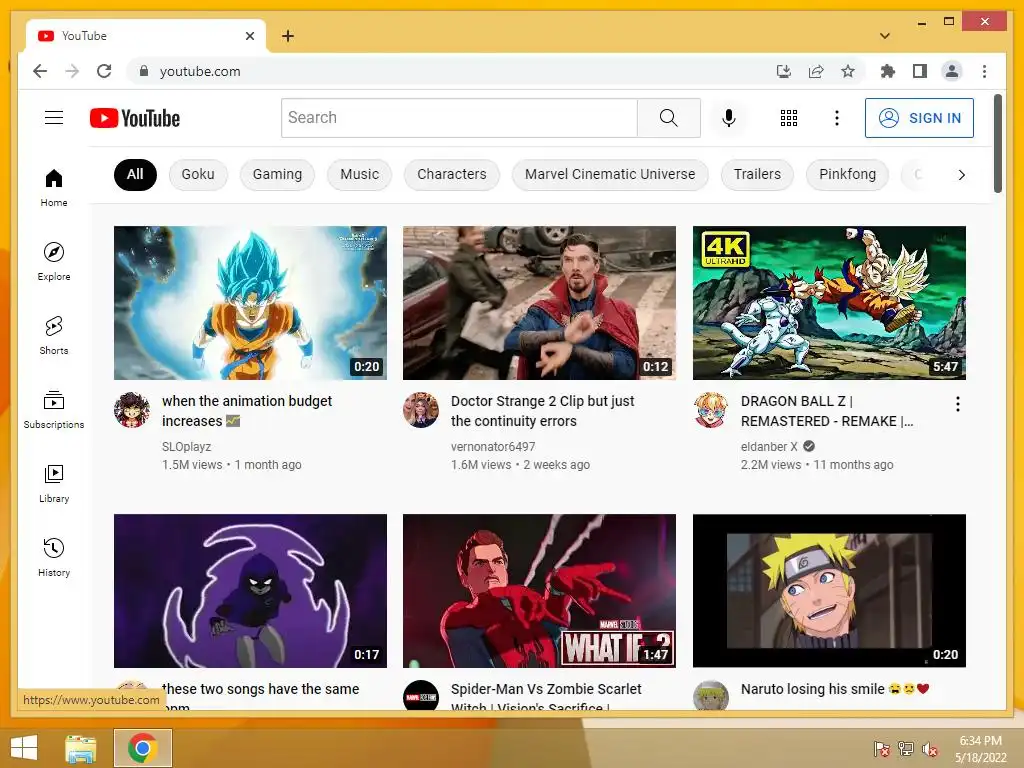Open options menu for DRAGON BALL Z video
The height and width of the screenshot is (768, 1024).
click(957, 404)
